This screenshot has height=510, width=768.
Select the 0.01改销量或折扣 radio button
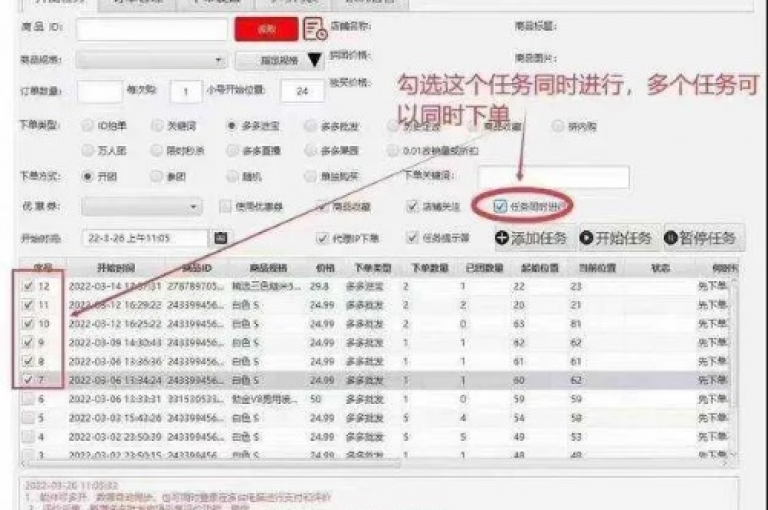click(392, 150)
